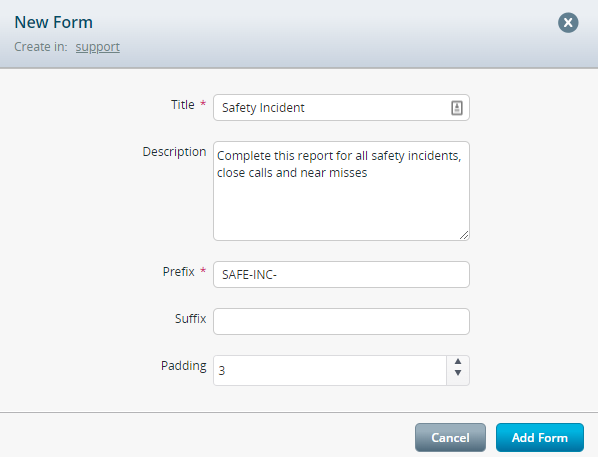Image resolution: width=598 pixels, height=457 pixels.
Task: Decrease Padding with the down arrow
Action: pyautogui.click(x=458, y=373)
